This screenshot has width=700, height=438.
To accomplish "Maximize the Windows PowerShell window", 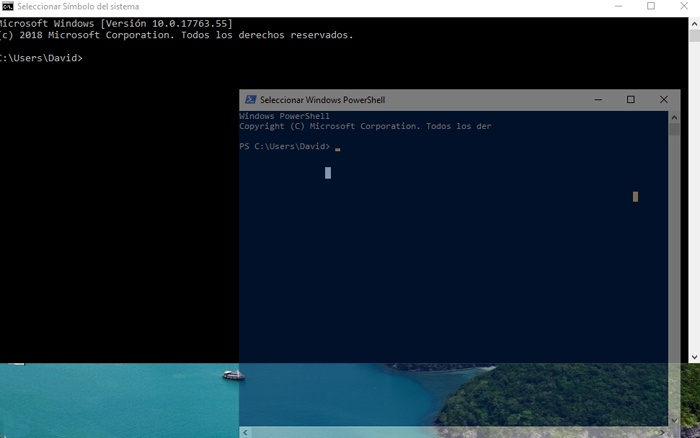I will click(630, 100).
